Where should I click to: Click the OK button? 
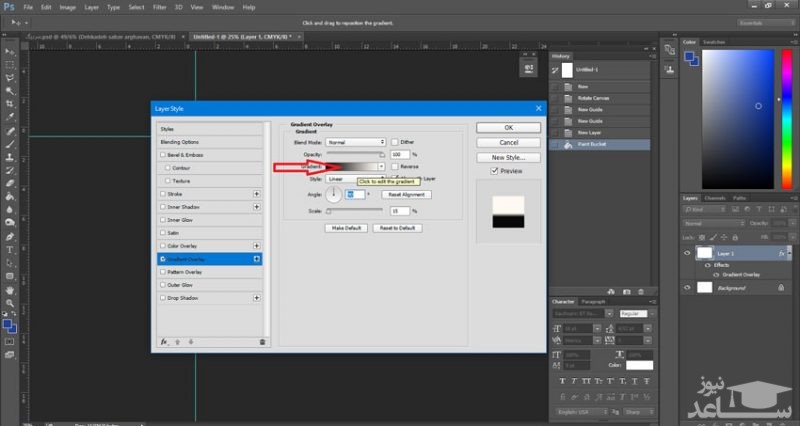click(x=508, y=128)
